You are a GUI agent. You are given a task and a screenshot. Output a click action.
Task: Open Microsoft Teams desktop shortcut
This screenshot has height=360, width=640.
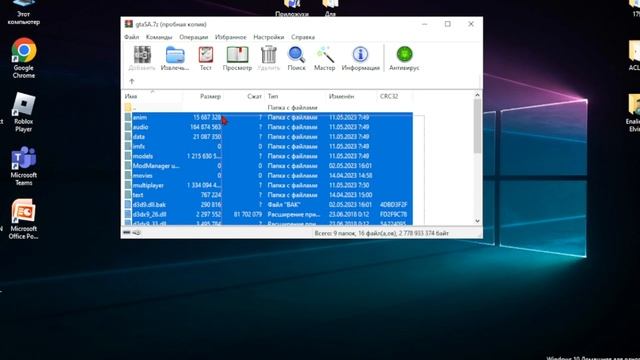24,165
